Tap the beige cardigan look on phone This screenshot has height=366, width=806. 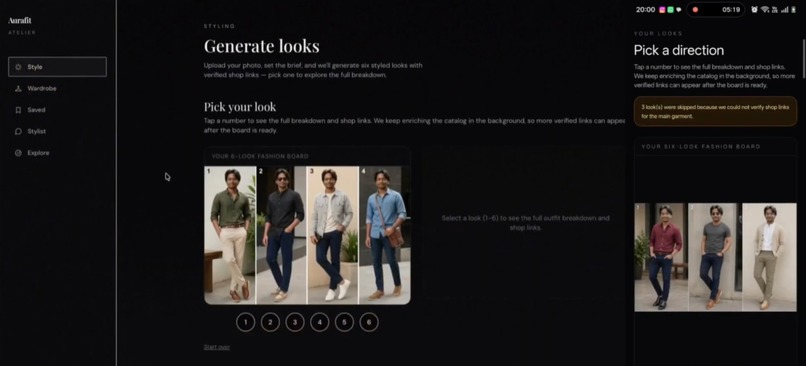click(x=769, y=257)
